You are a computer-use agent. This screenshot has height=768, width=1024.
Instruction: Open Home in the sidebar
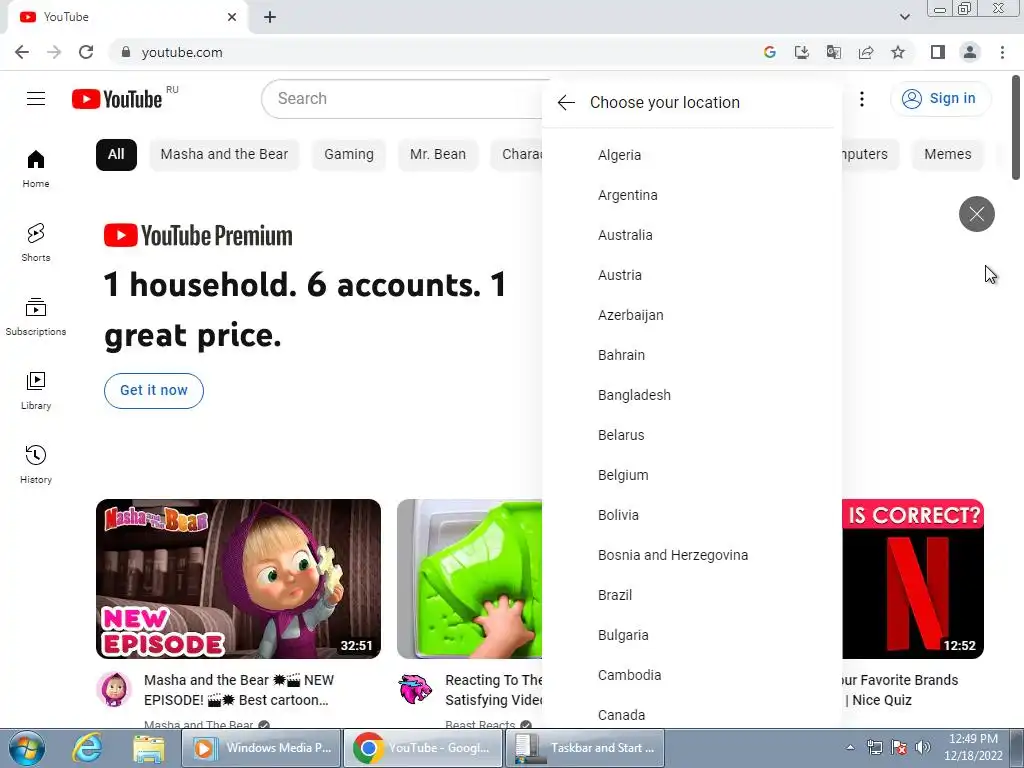pyautogui.click(x=36, y=168)
